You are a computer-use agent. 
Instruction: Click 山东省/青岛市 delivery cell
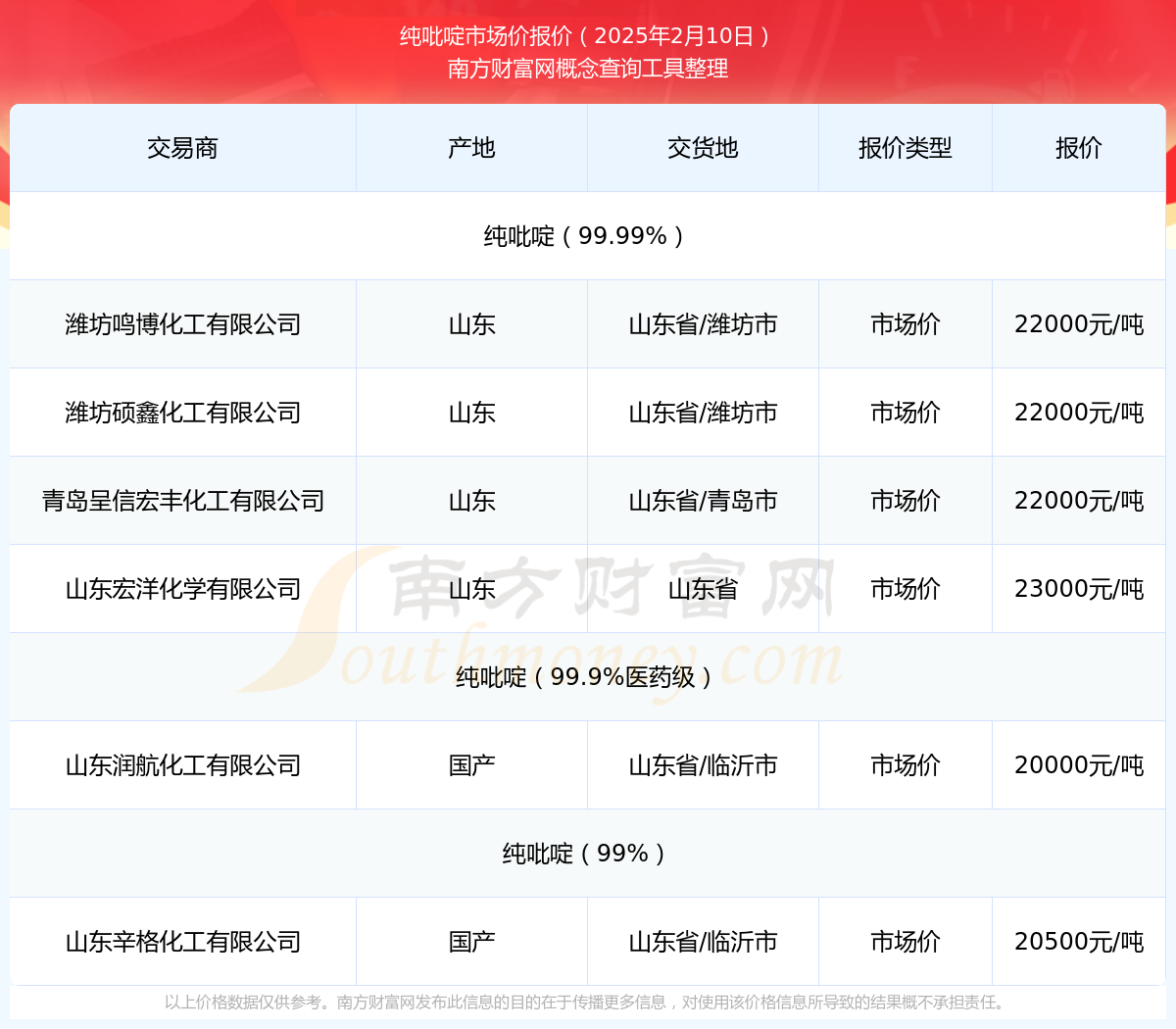coord(703,501)
